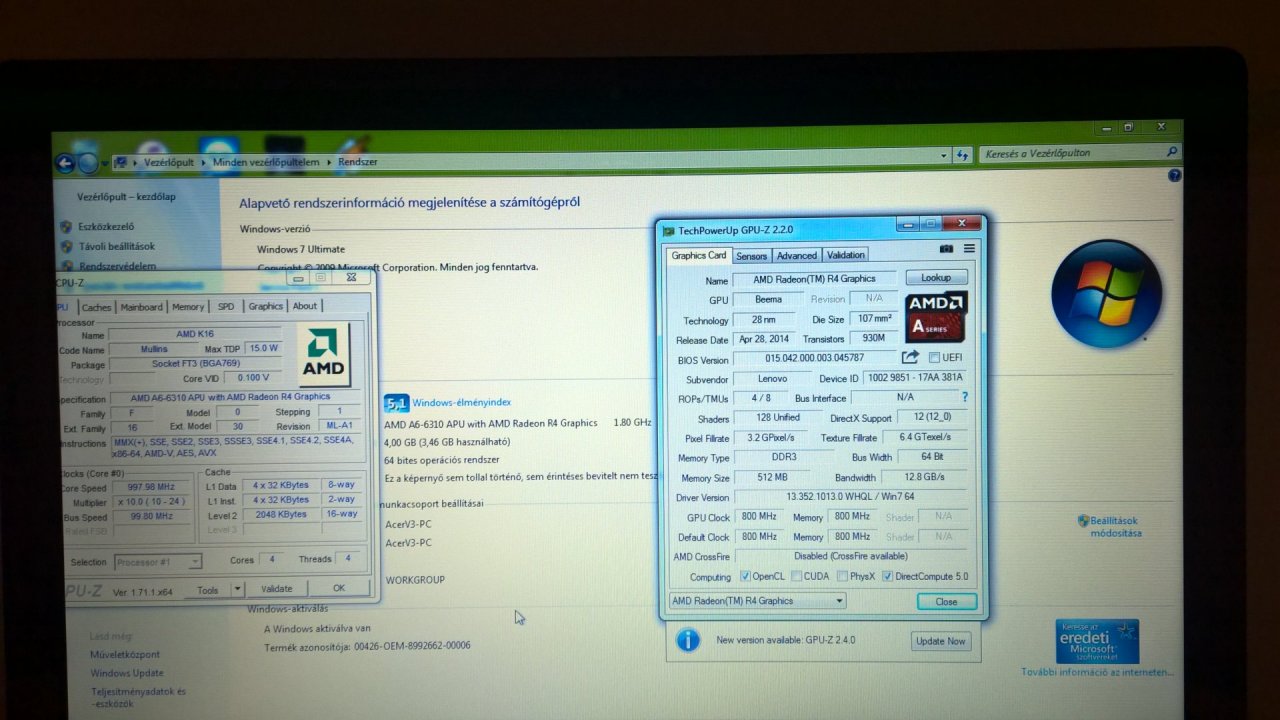1280x720 pixels.
Task: Click the GPU-Z title bar app icon
Action: (x=669, y=231)
